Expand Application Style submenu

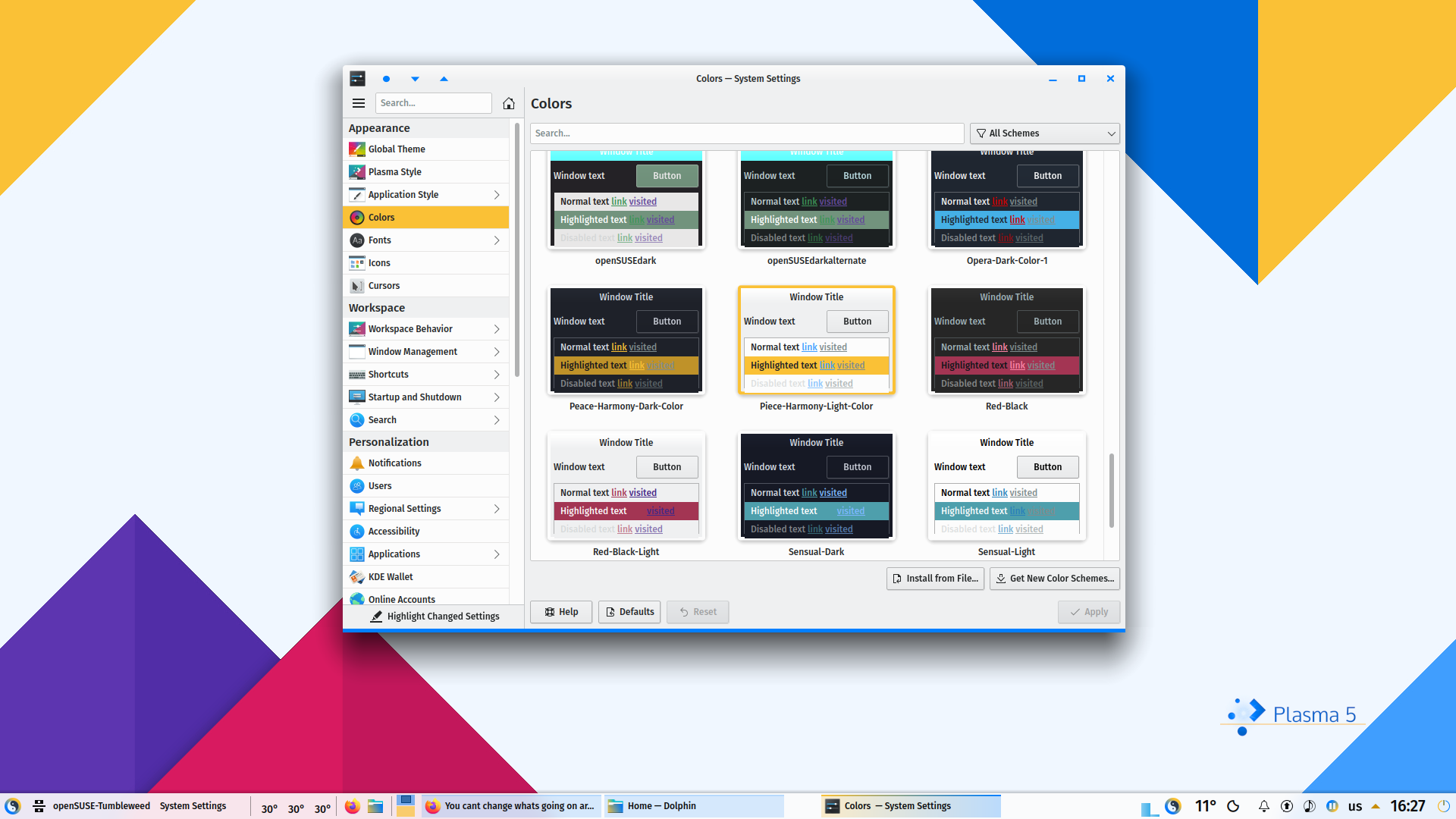[497, 195]
